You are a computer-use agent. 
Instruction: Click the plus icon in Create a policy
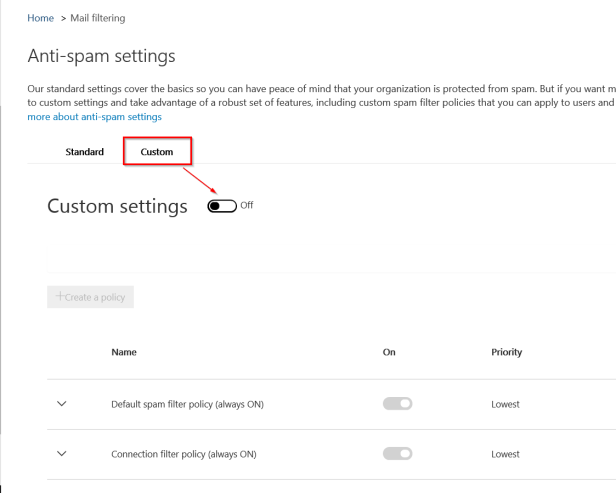(x=60, y=296)
